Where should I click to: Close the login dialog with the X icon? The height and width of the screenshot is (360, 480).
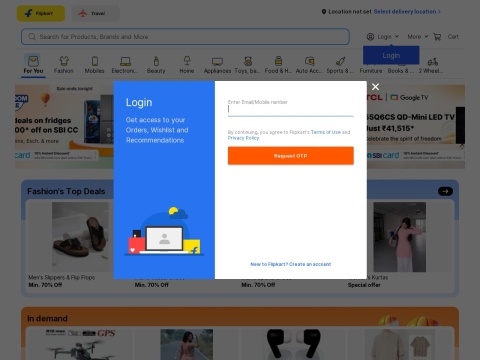click(x=375, y=87)
